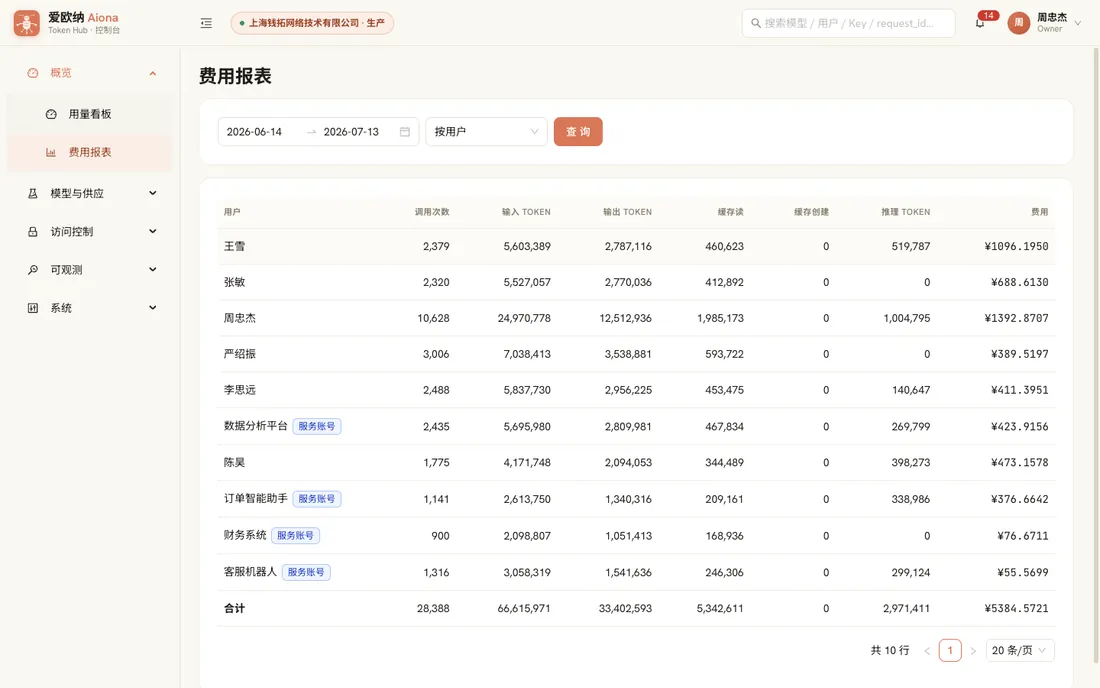This screenshot has height=688, width=1100.
Task: Select page 1 in the pagination
Action: (x=950, y=651)
